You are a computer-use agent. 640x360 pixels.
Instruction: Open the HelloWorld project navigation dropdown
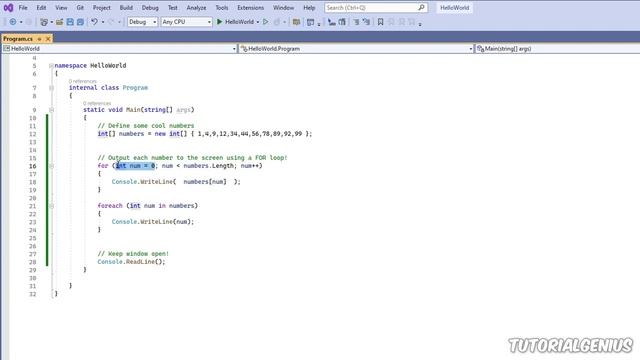120,49
